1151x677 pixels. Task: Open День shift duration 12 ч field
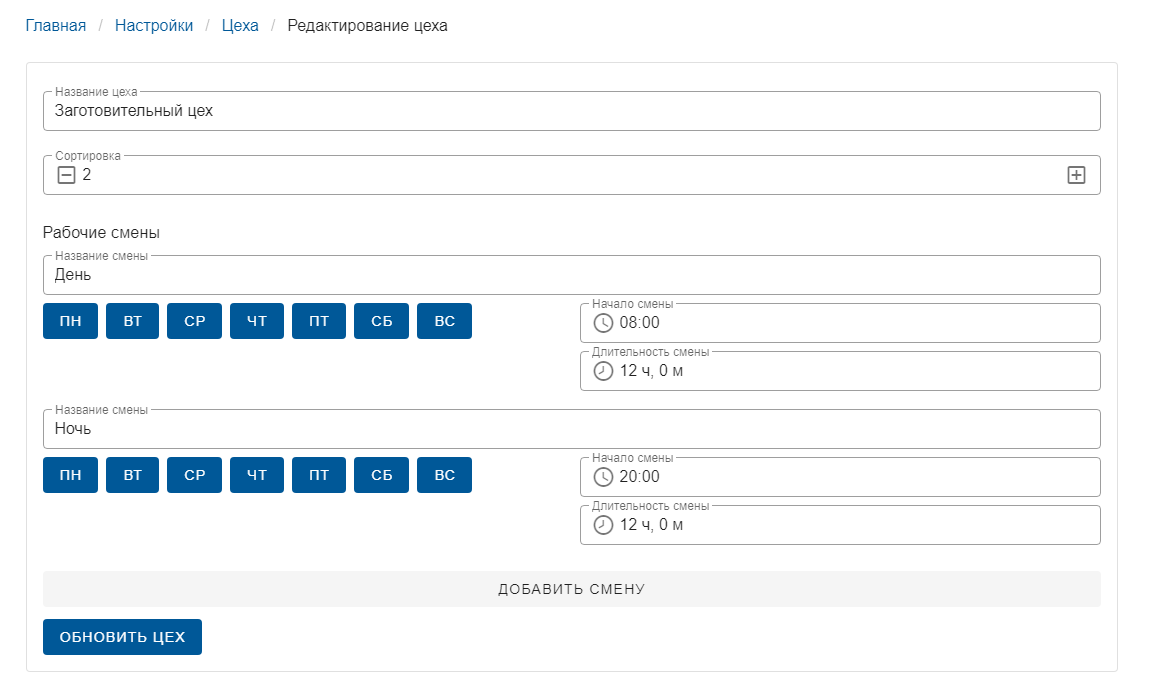point(850,371)
